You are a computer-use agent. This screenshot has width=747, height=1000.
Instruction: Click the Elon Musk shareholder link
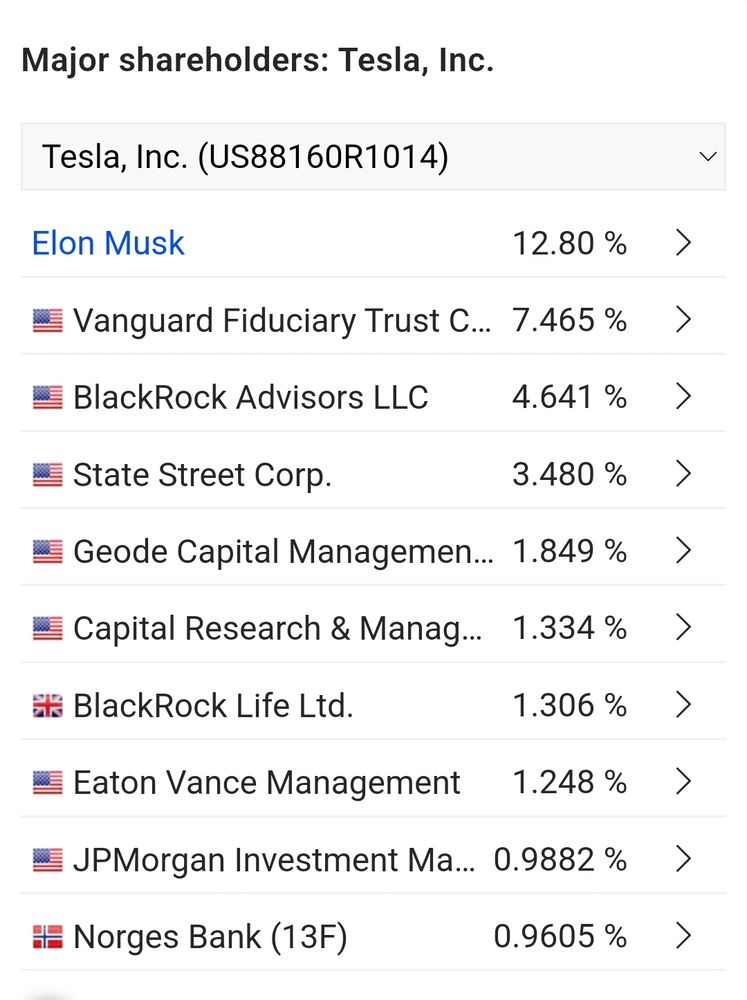108,243
